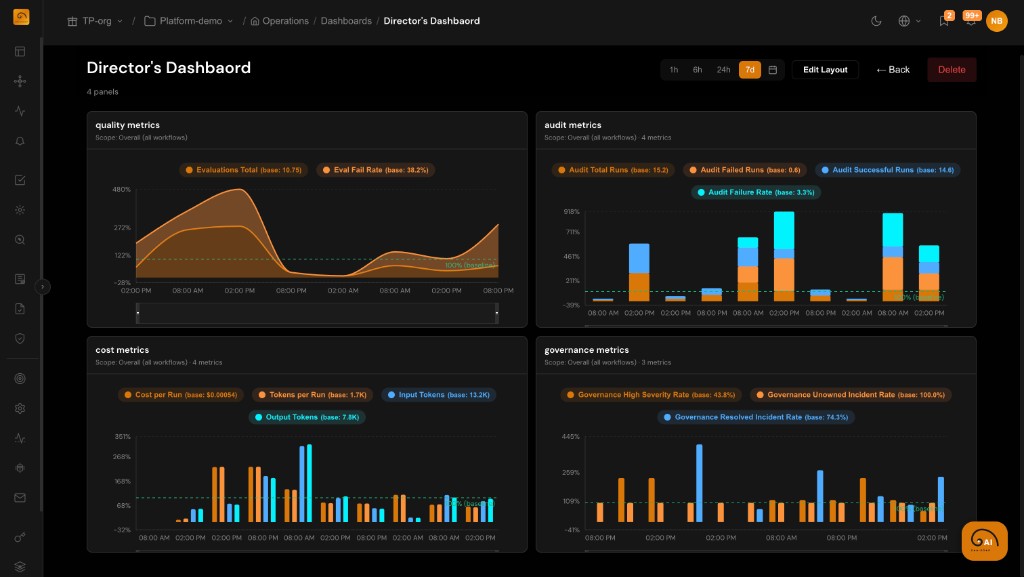
Task: Open the NB user avatar menu
Action: click(997, 21)
